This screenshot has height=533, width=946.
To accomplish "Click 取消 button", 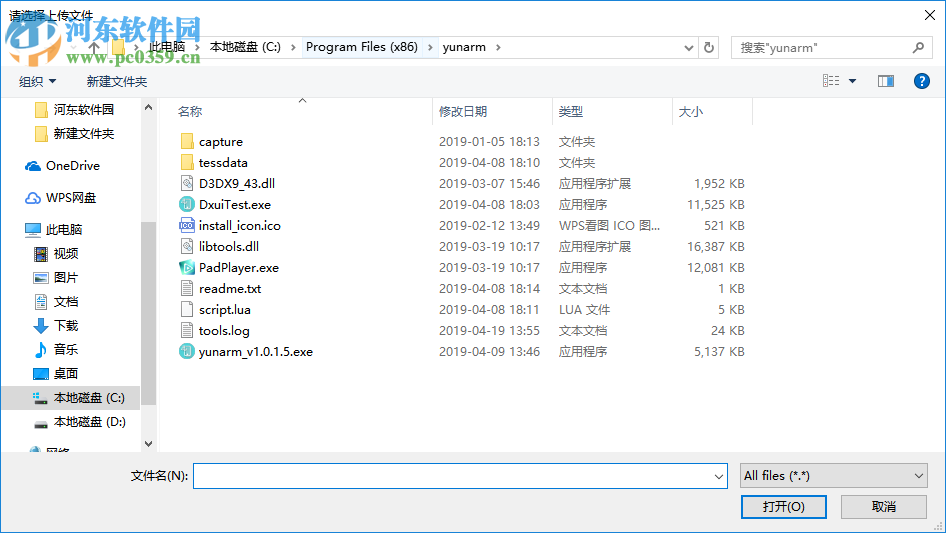I will (883, 506).
